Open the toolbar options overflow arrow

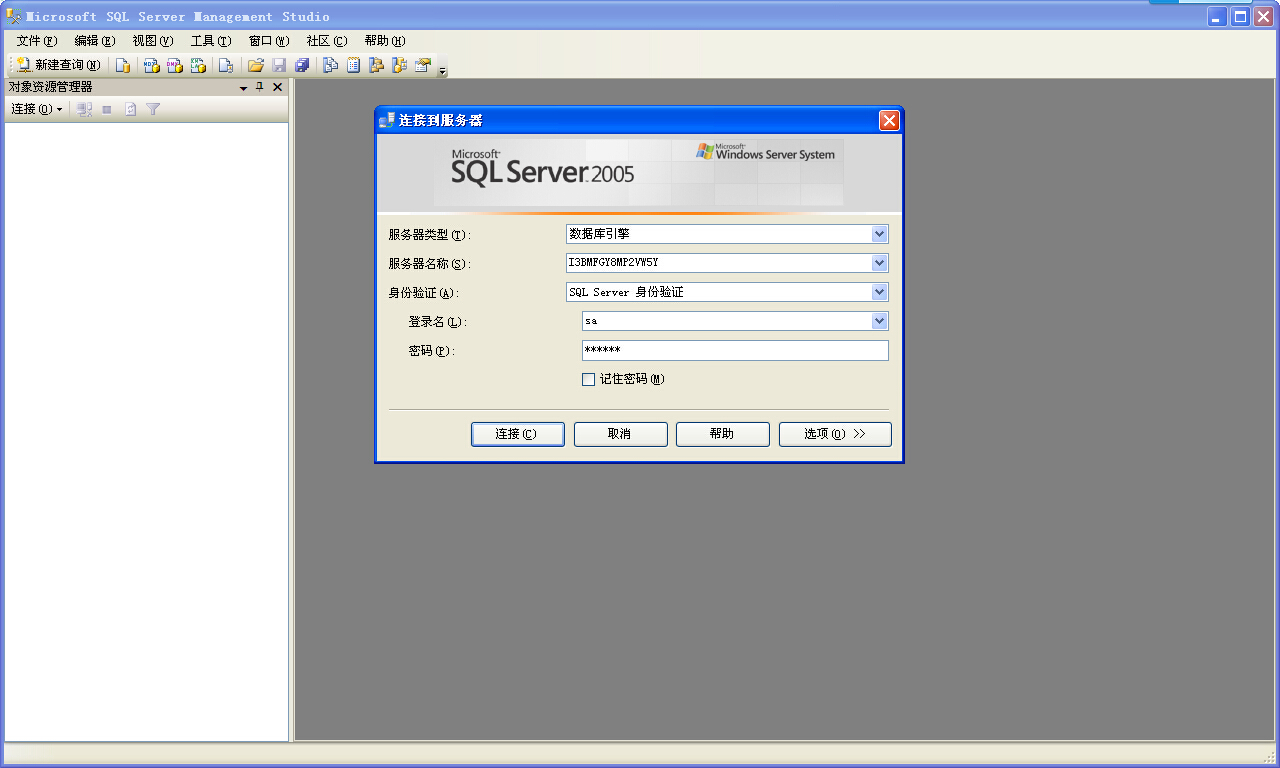442,71
